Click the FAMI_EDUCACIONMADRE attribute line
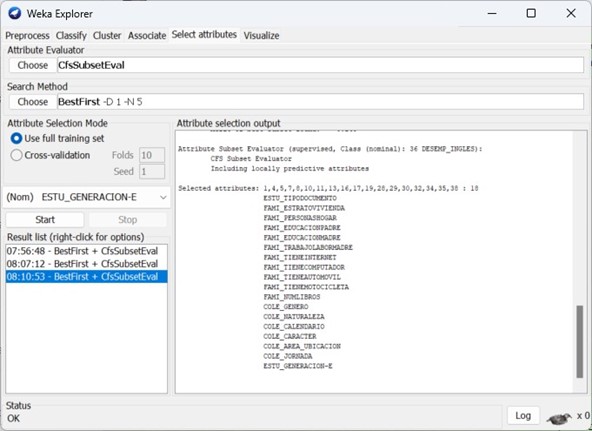 point(302,237)
